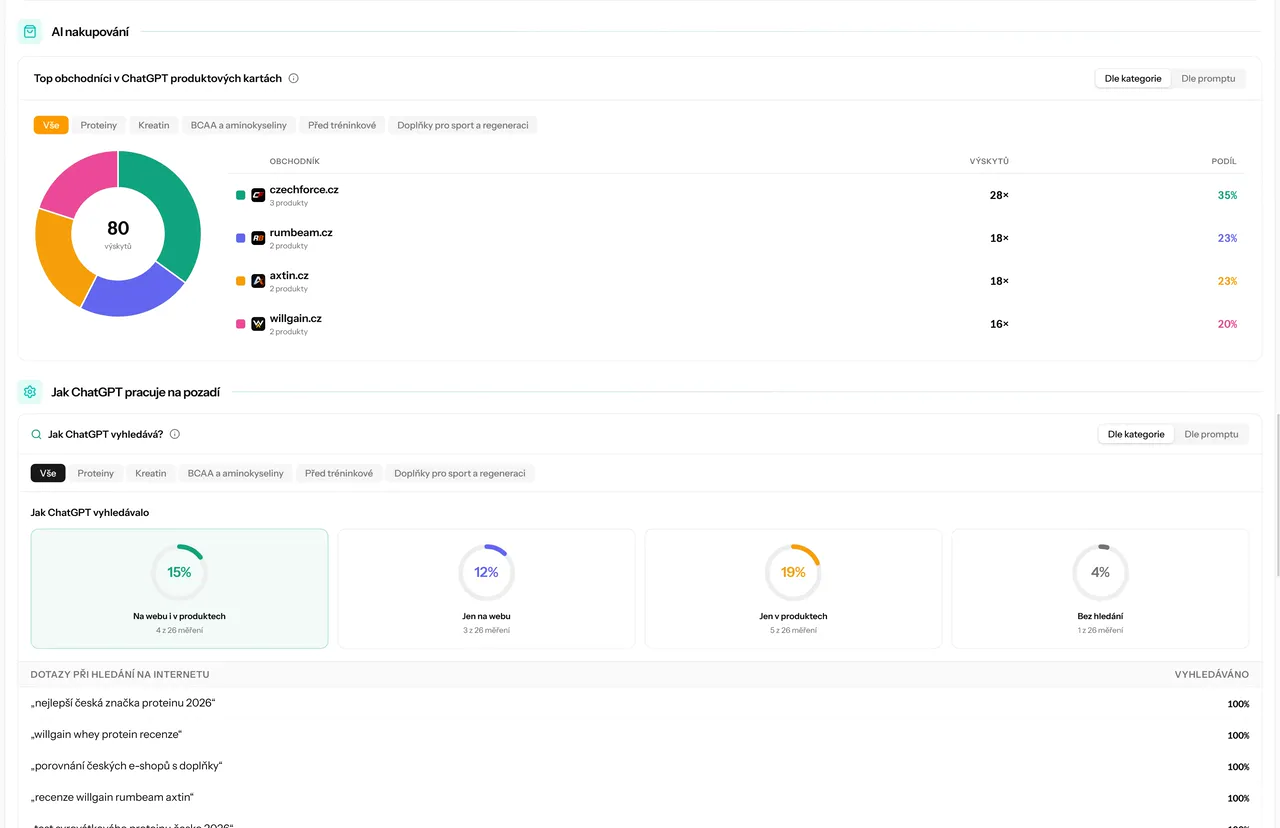Filter search section by Před tréninkové
Image resolution: width=1280 pixels, height=828 pixels.
tap(339, 473)
